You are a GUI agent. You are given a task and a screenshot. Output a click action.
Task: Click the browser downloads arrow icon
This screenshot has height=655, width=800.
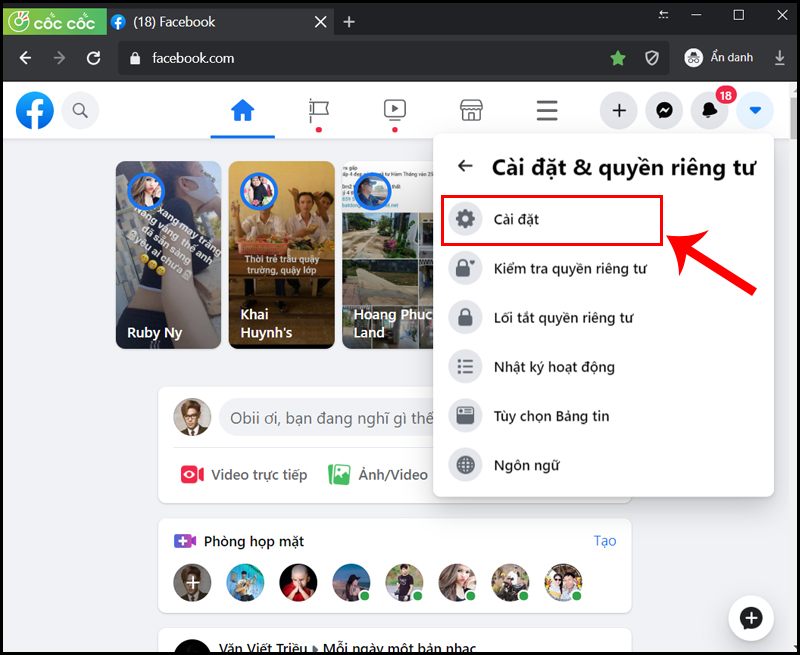780,58
